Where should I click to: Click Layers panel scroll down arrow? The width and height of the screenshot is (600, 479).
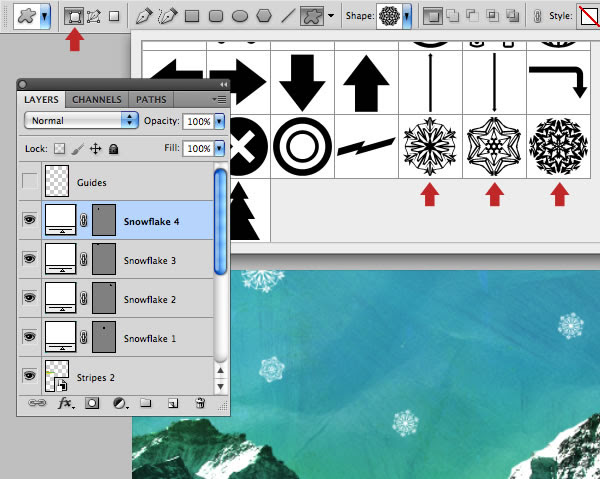pyautogui.click(x=220, y=386)
